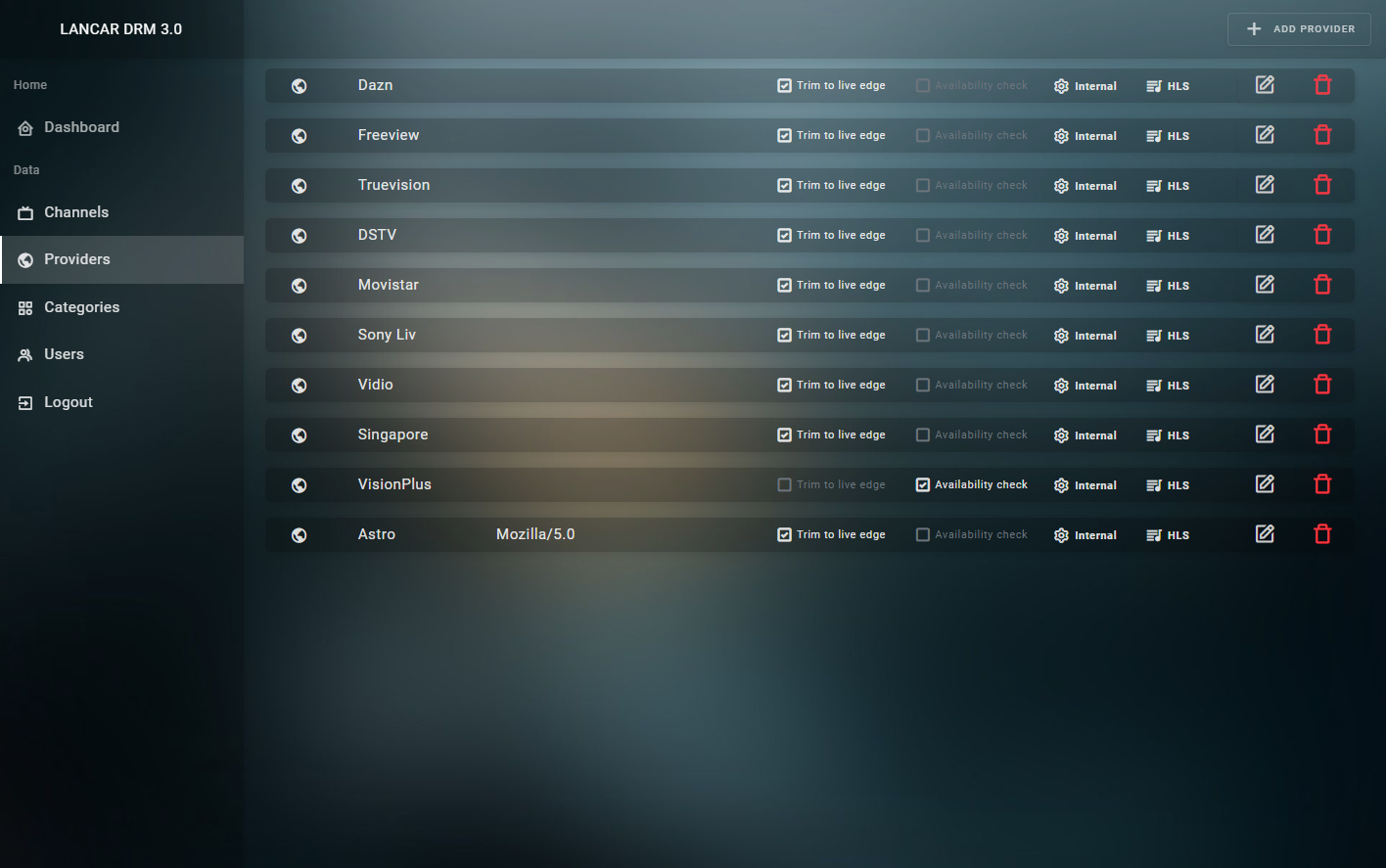Viewport: 1386px width, 868px height.
Task: Click the globe icon beside Dazn
Action: coord(300,86)
